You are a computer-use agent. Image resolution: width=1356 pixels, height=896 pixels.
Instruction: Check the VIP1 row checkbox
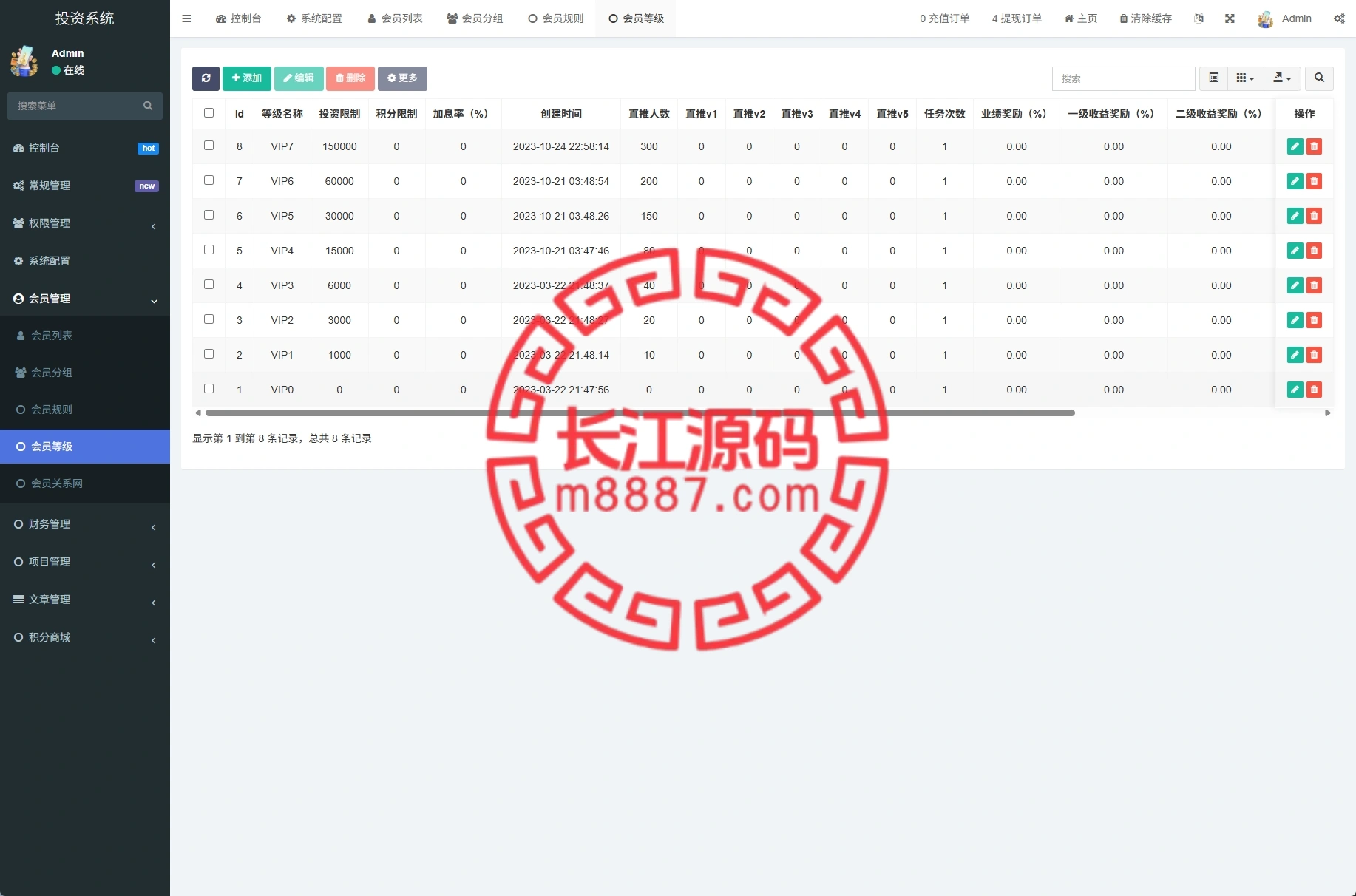209,354
